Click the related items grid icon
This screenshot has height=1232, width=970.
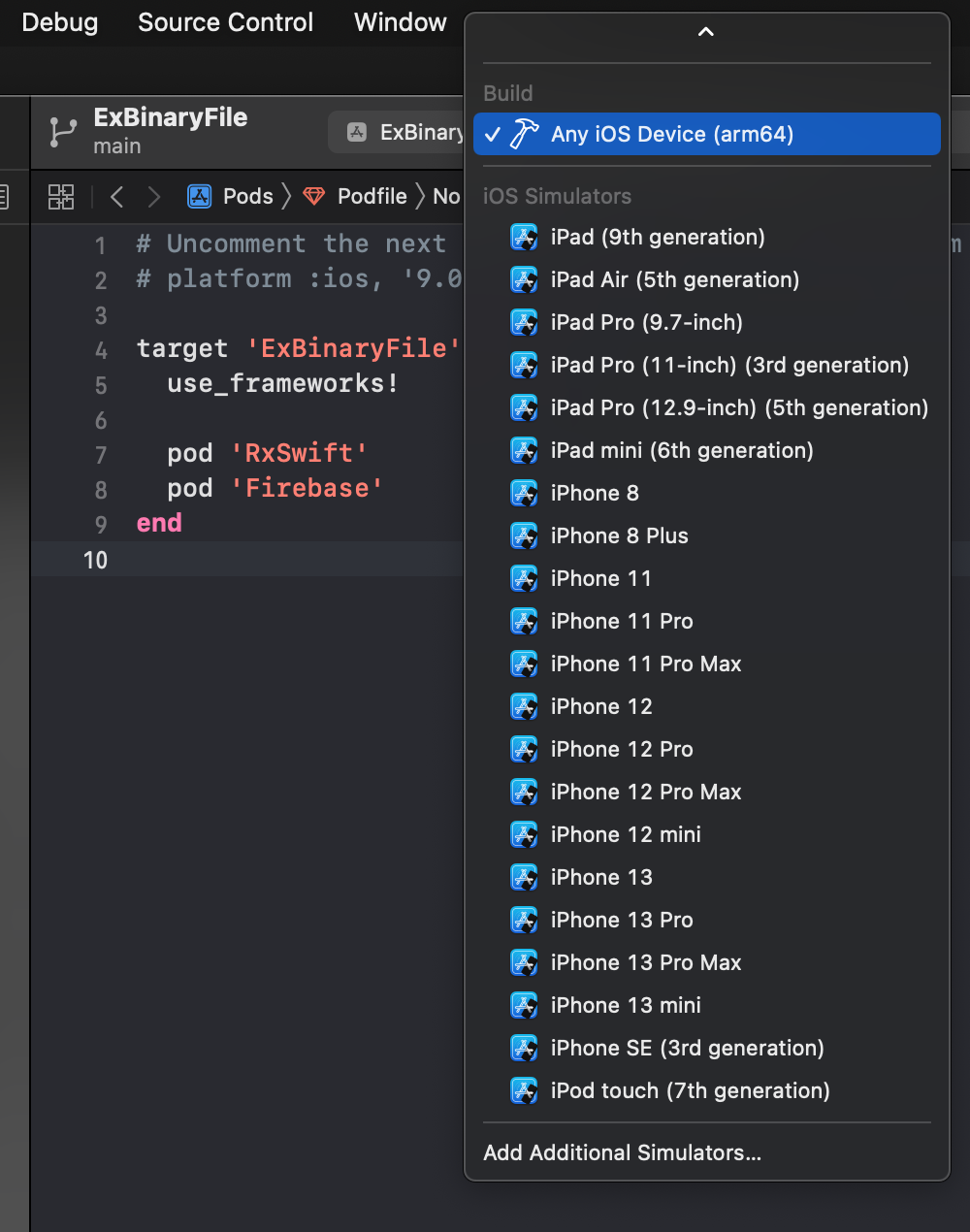pos(61,197)
